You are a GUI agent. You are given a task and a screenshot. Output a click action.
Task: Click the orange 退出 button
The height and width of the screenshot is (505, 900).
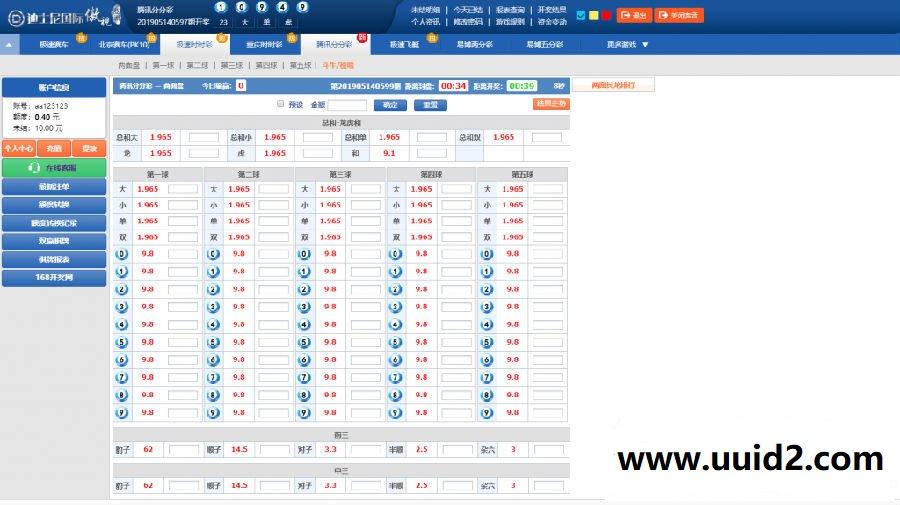(x=634, y=15)
